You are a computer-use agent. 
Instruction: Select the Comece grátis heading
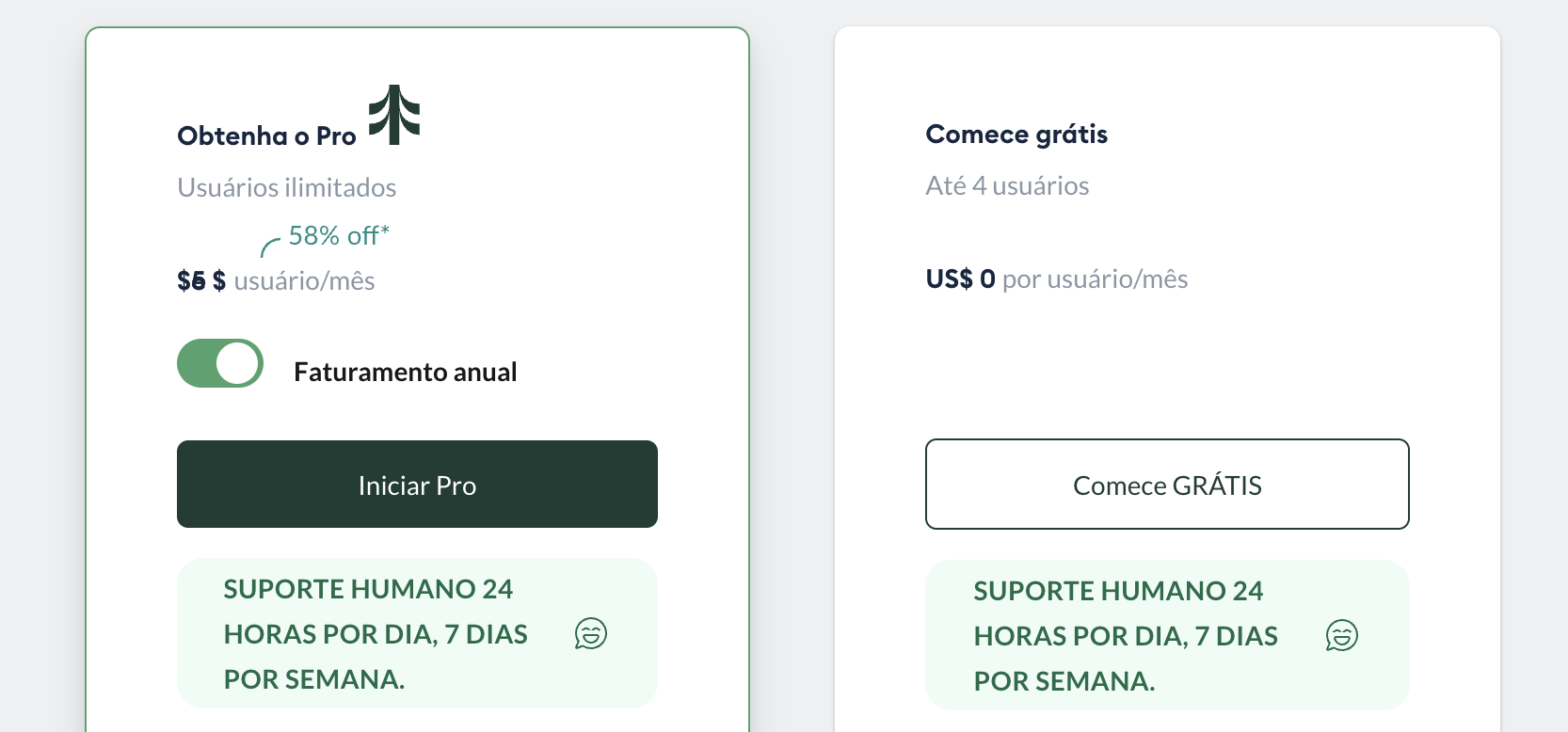click(x=1016, y=134)
